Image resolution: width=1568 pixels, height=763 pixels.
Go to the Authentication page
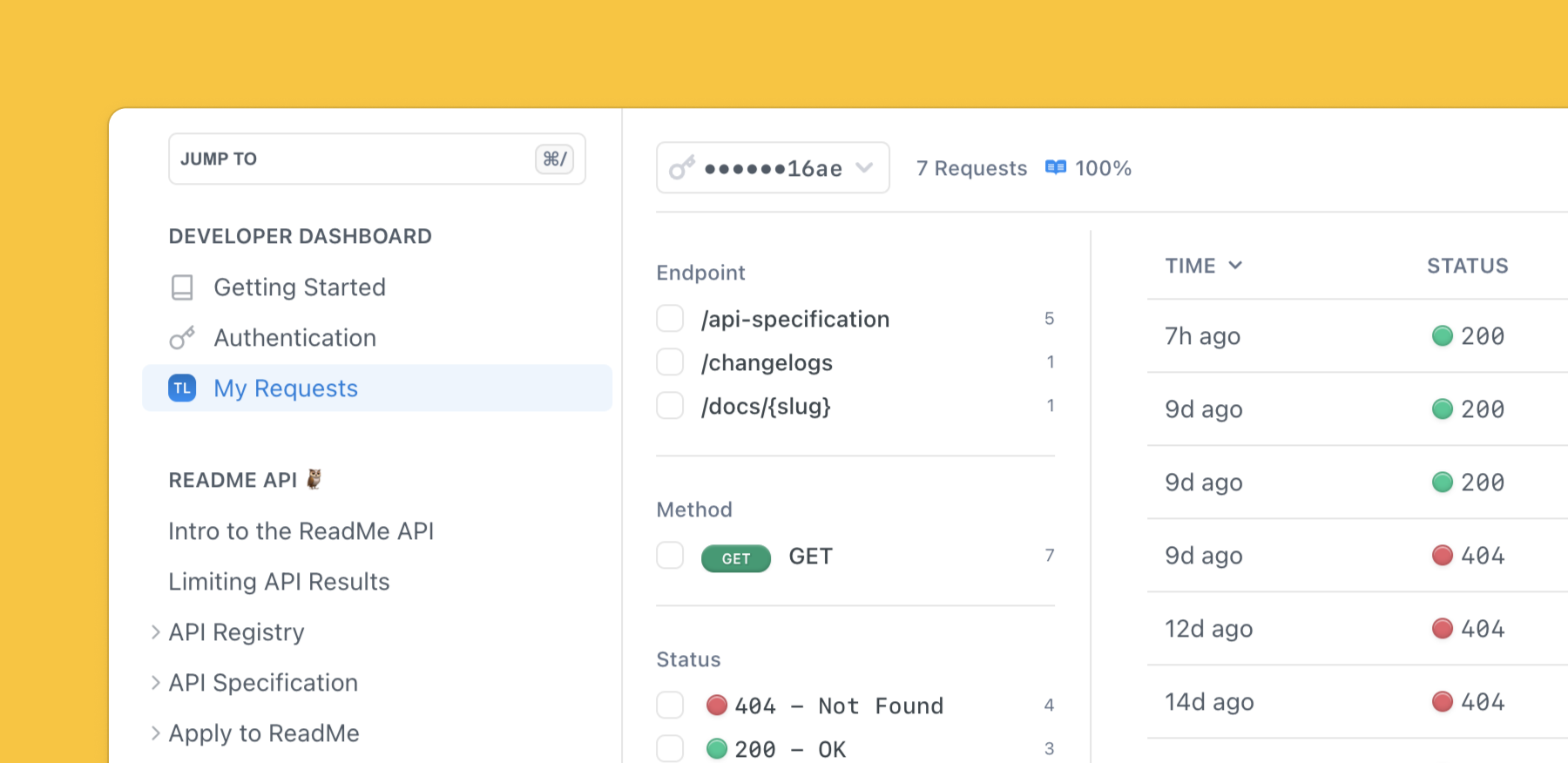tap(295, 338)
